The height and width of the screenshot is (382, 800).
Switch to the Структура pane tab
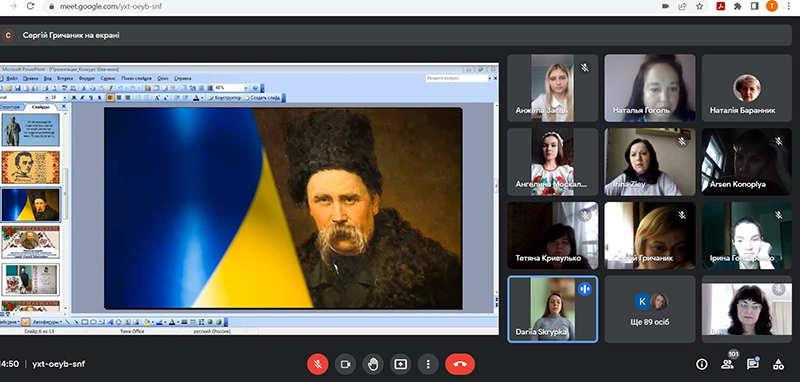tap(11, 107)
